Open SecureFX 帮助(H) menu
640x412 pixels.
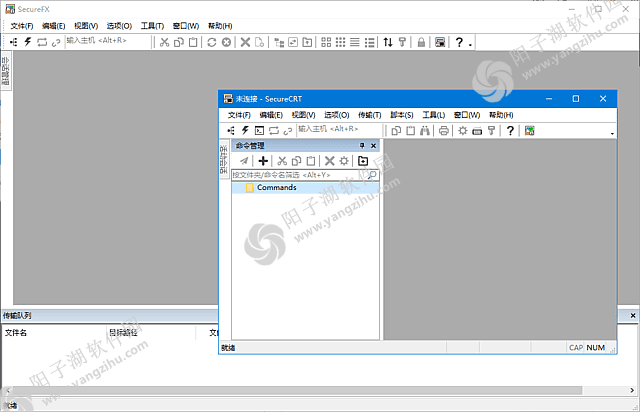[220, 26]
